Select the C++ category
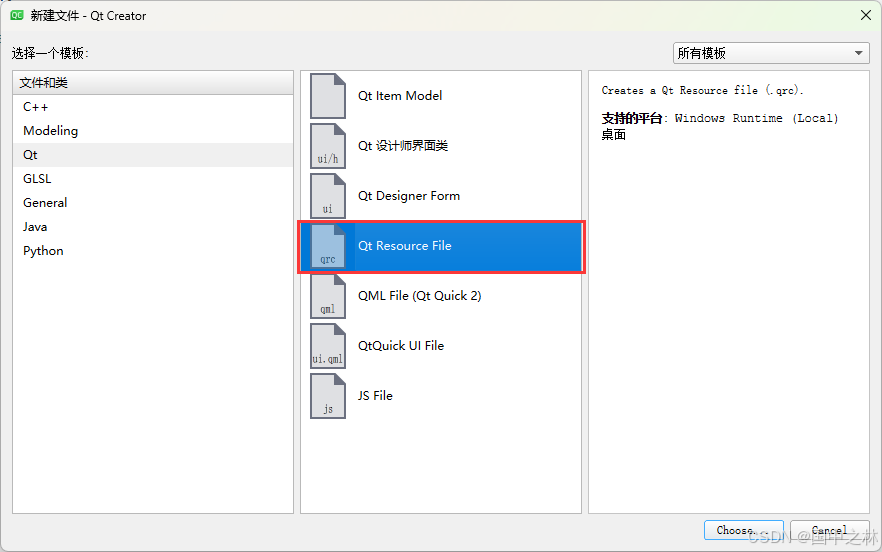Image resolution: width=882 pixels, height=552 pixels. click(153, 107)
